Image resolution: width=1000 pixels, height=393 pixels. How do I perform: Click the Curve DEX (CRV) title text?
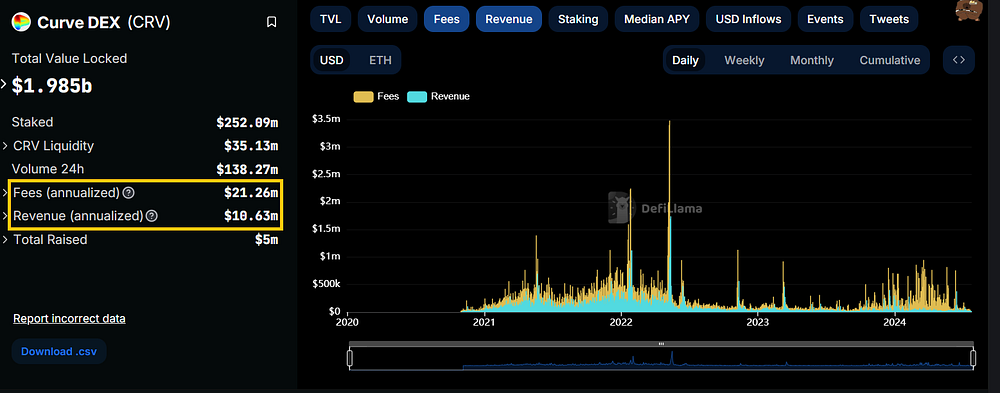104,23
